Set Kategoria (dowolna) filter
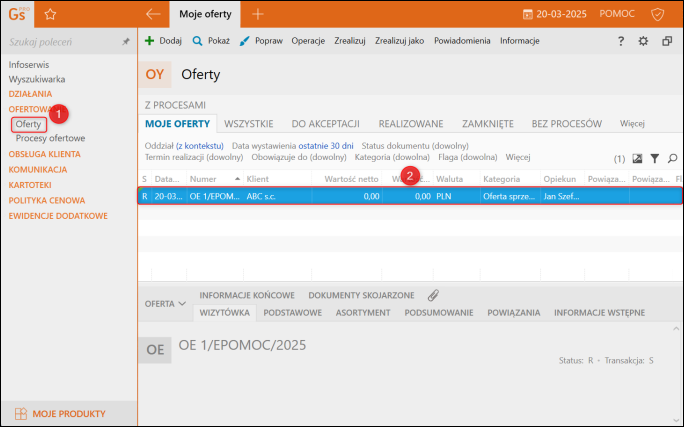 (392, 157)
